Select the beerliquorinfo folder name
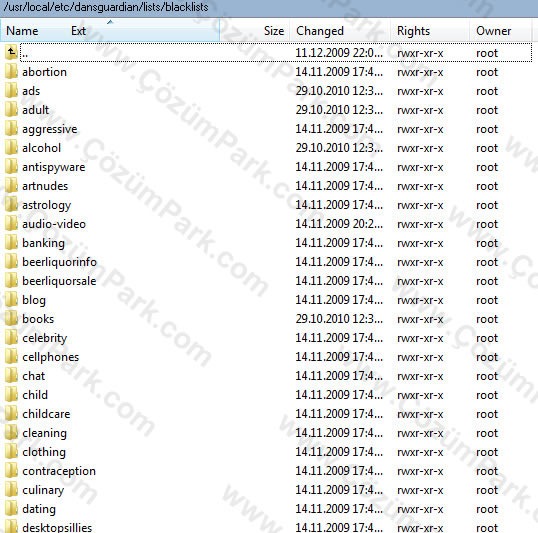The image size is (538, 533). (59, 262)
